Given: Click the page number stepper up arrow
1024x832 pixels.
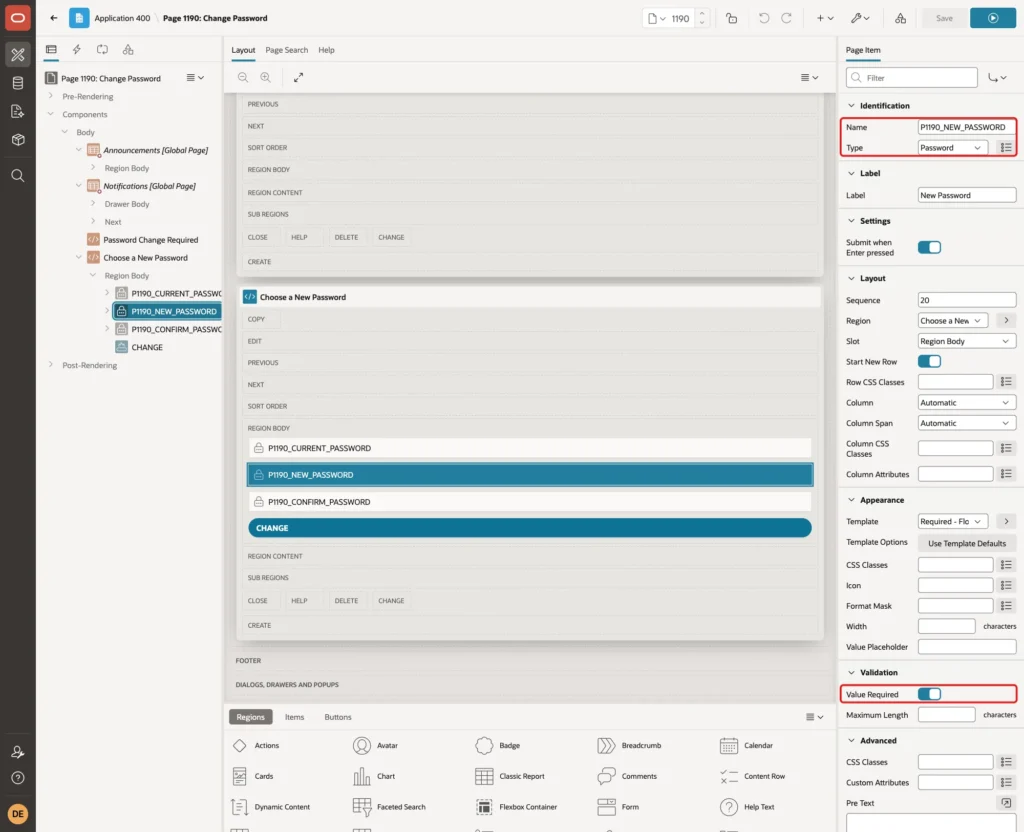Looking at the screenshot, I should click(702, 13).
